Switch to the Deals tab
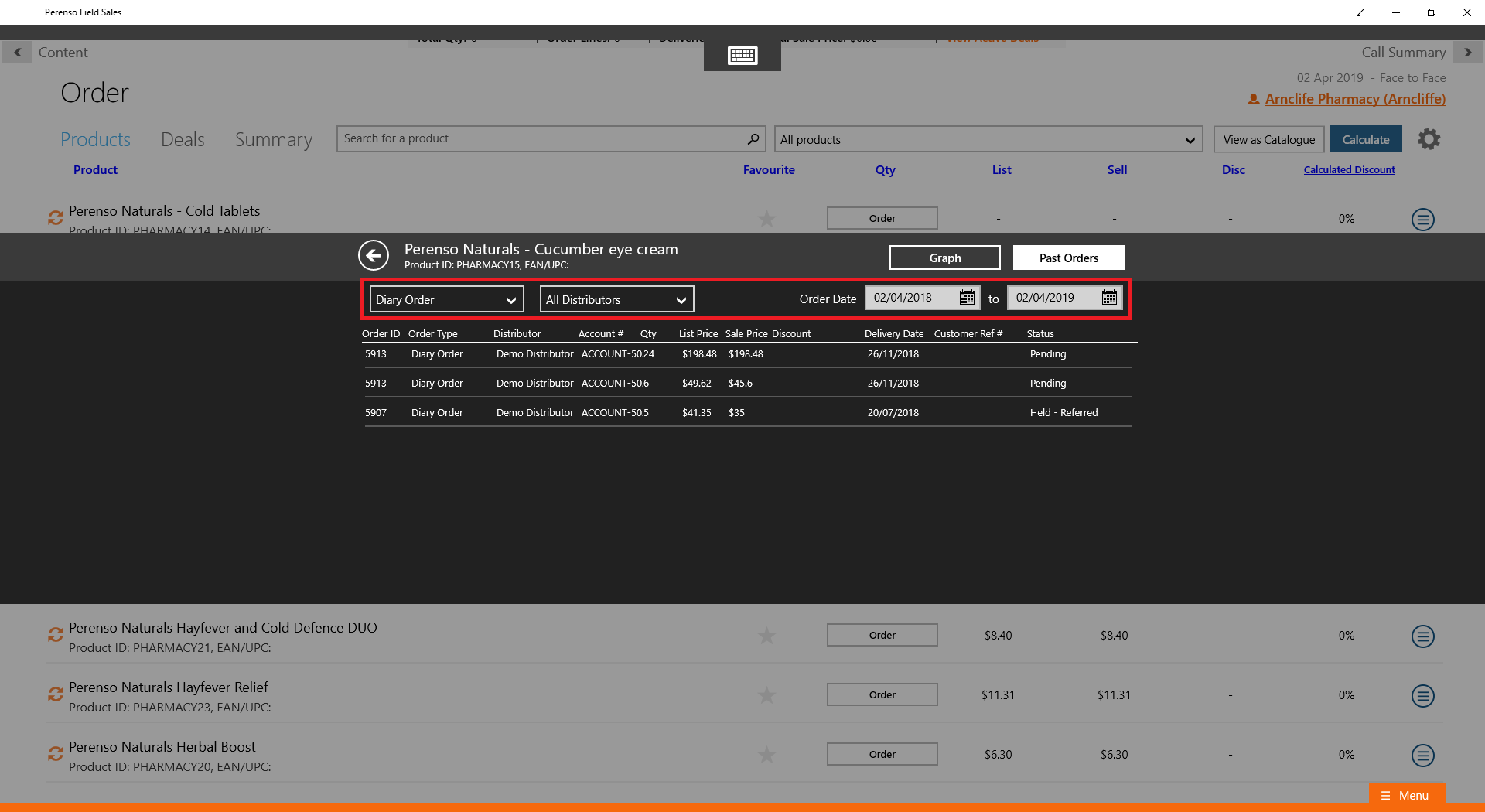Screen dimensions: 1485x812 [183, 139]
